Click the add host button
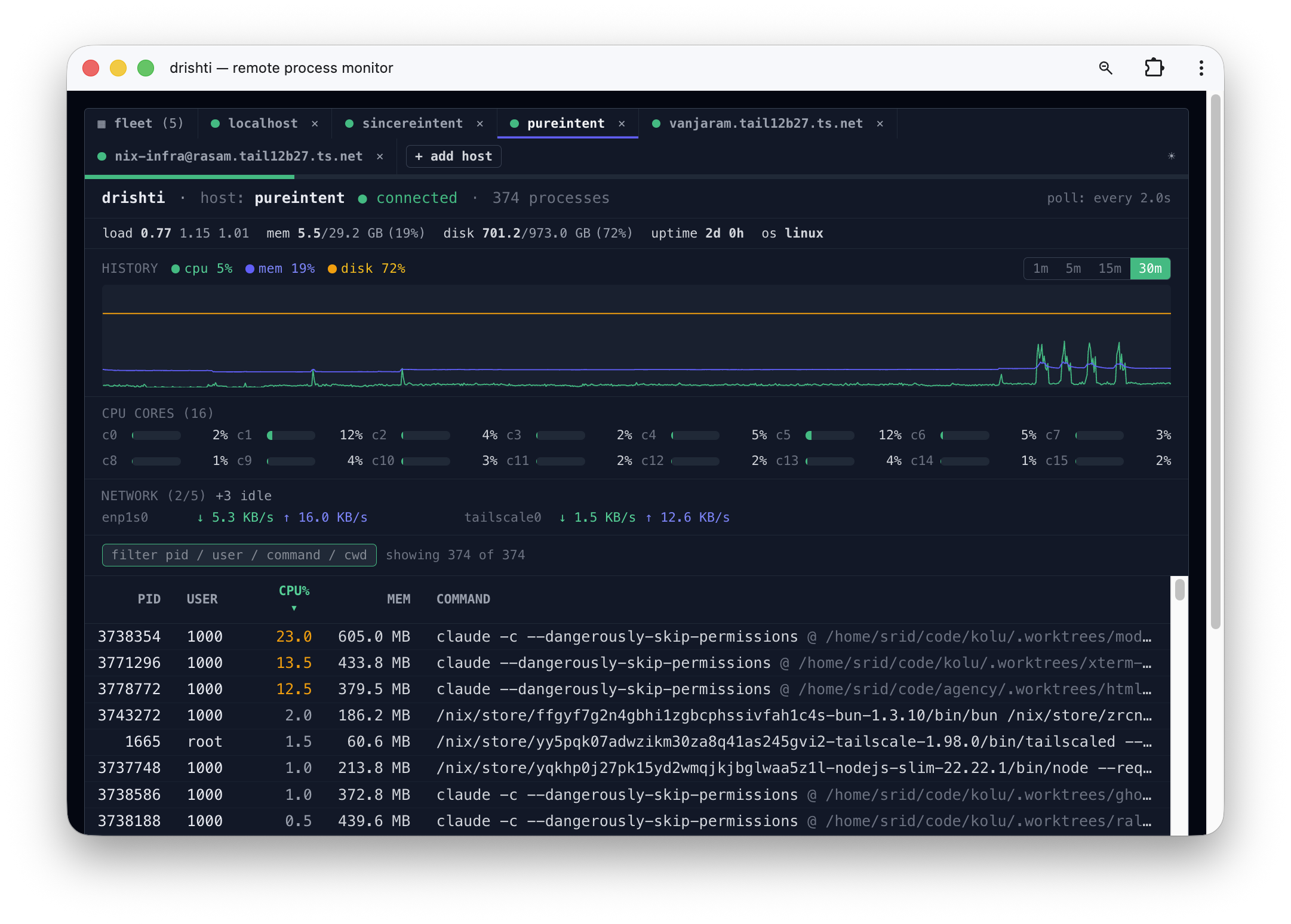 point(454,156)
